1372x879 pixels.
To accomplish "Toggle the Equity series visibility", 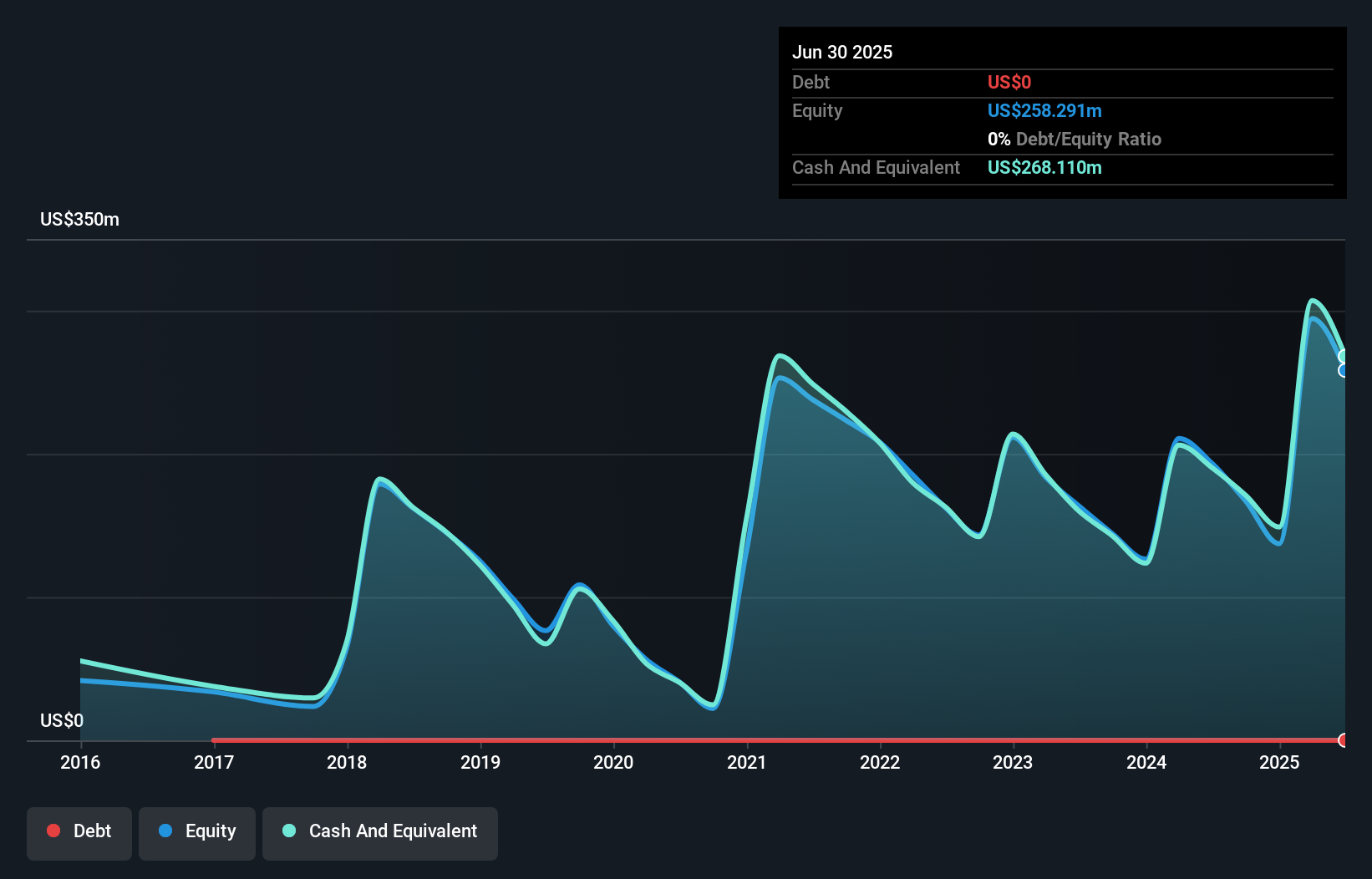I will (x=196, y=832).
